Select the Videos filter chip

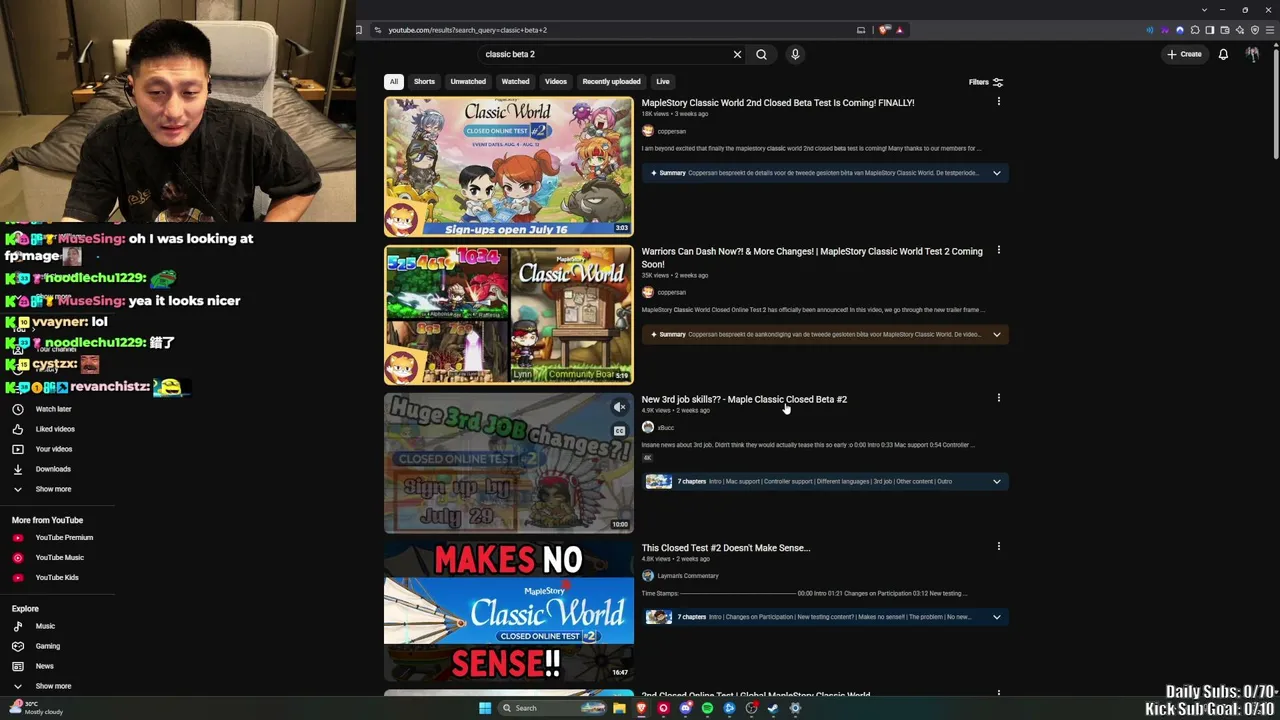556,81
